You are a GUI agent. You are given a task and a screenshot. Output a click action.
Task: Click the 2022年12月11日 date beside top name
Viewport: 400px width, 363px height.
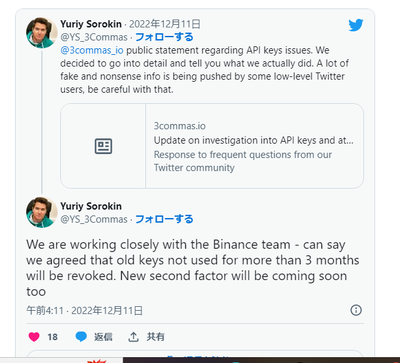[x=165, y=24]
